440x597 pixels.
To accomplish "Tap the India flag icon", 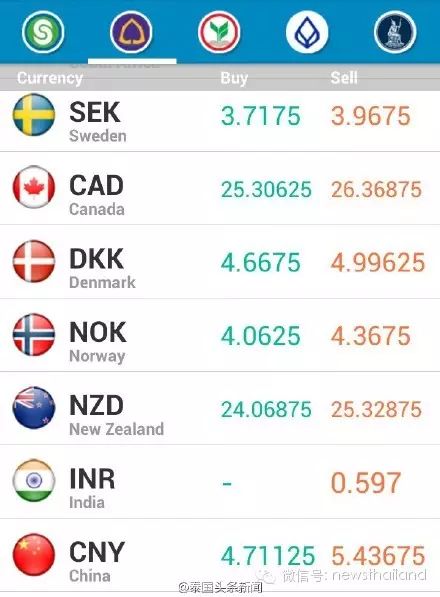I will 34,480.
